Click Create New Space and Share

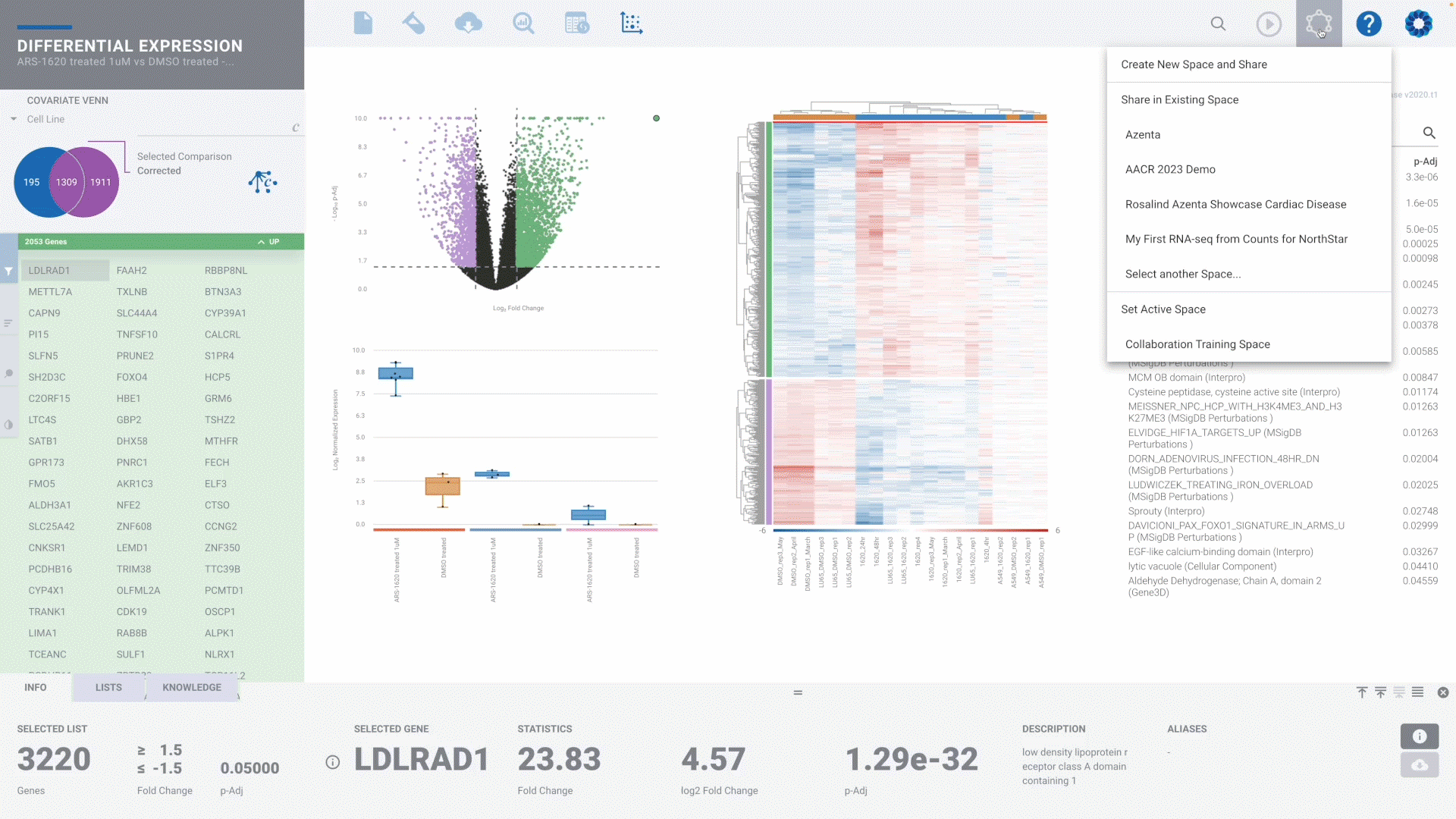1194,64
